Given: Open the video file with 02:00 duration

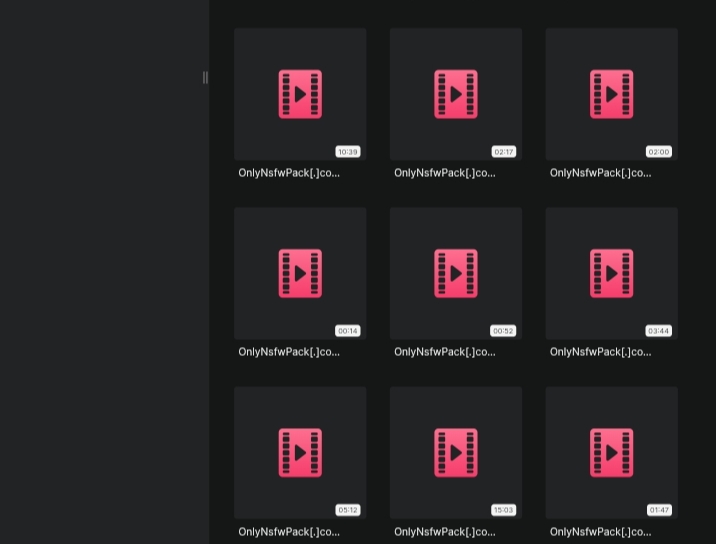Looking at the screenshot, I should 611,94.
